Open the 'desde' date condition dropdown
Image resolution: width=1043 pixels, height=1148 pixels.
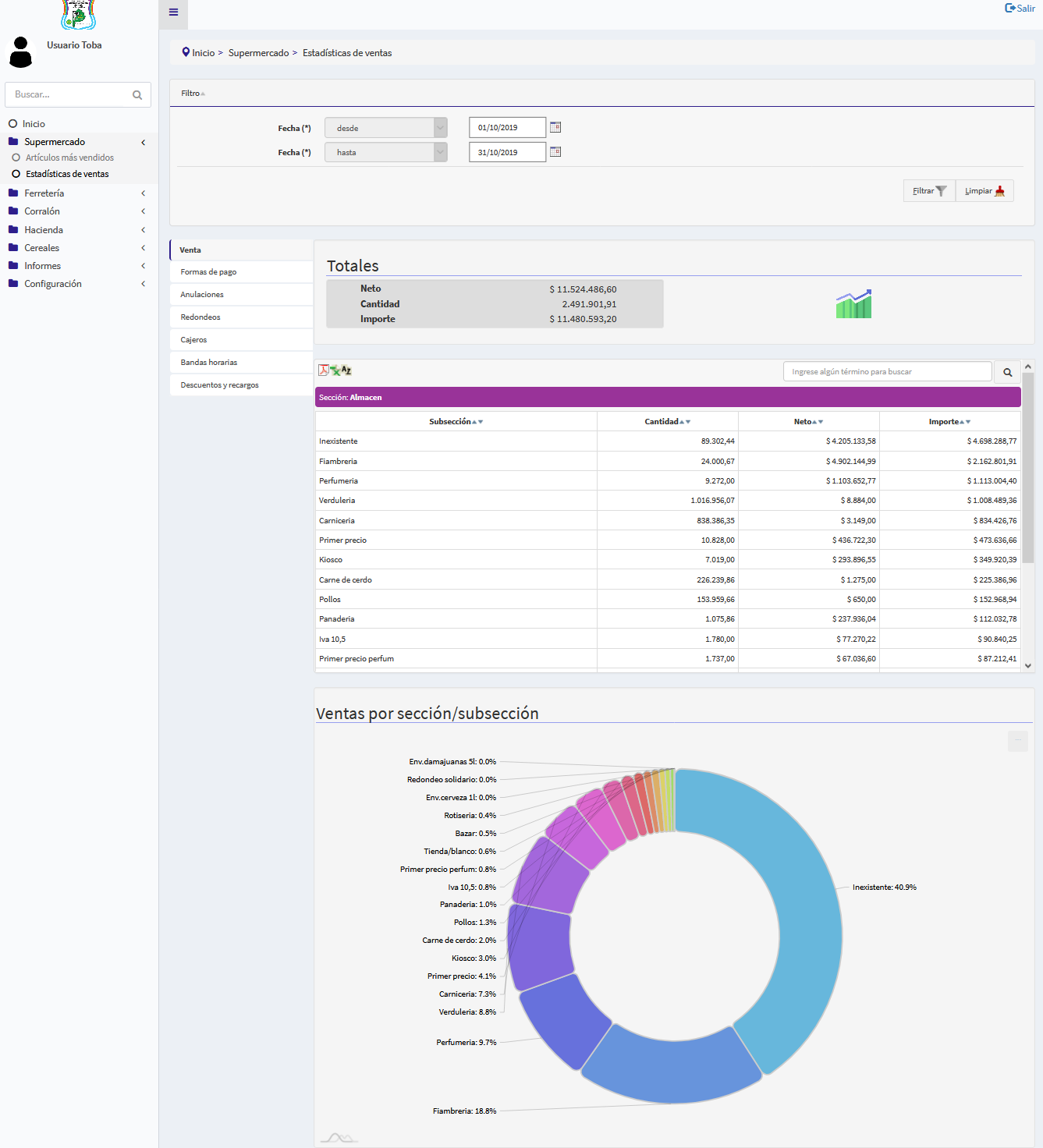click(x=385, y=128)
